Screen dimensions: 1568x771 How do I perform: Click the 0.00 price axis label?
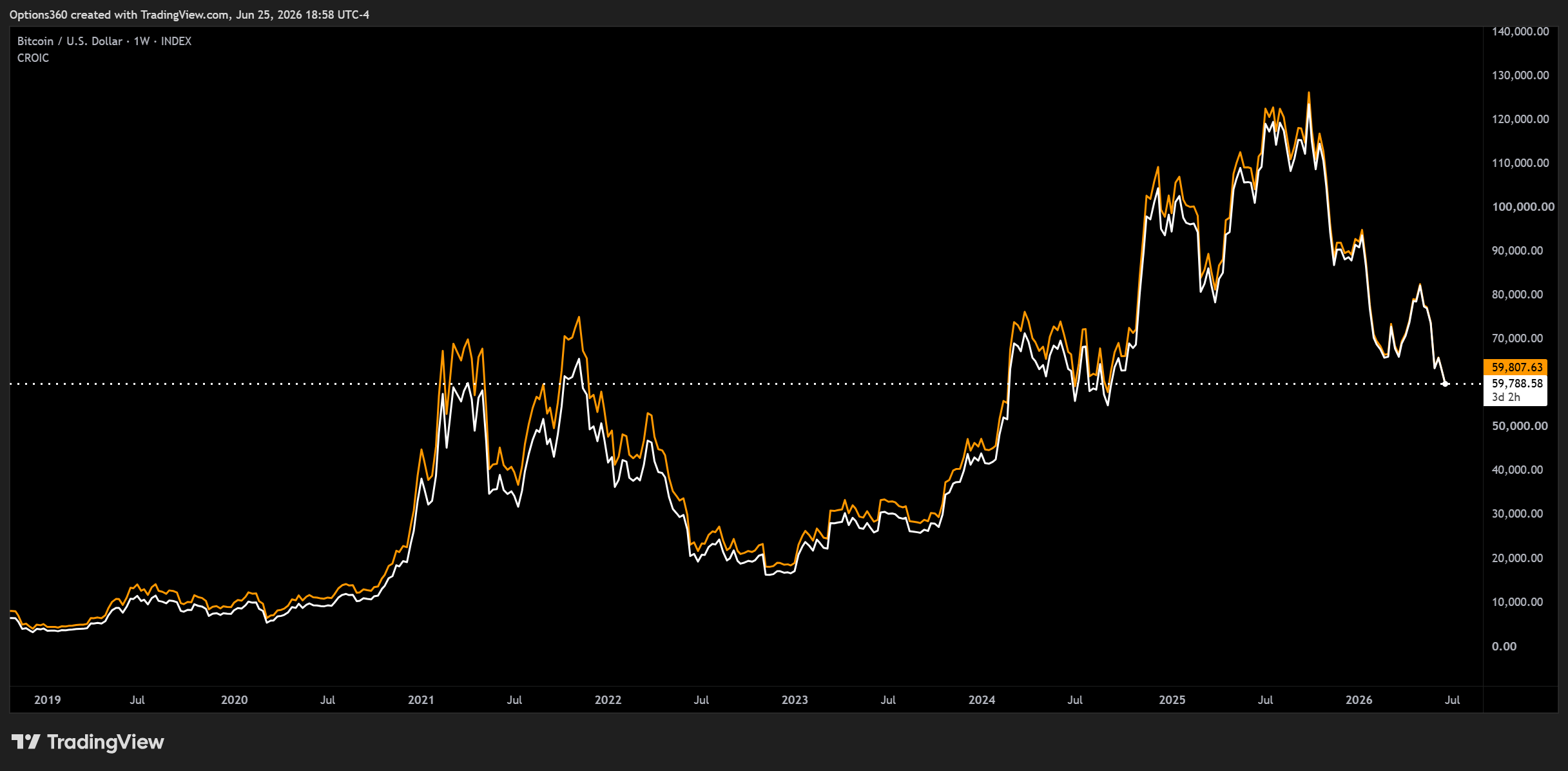[1504, 647]
